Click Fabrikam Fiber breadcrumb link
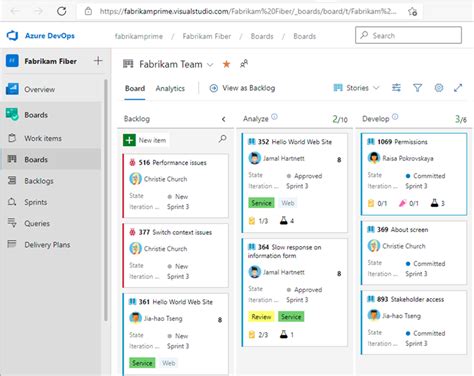This screenshot has width=474, height=376. (207, 36)
